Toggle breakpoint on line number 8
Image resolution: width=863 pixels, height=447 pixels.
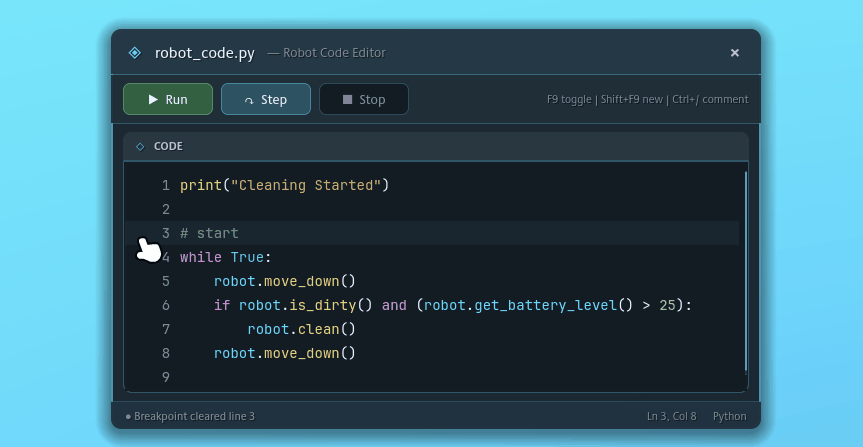pos(166,353)
